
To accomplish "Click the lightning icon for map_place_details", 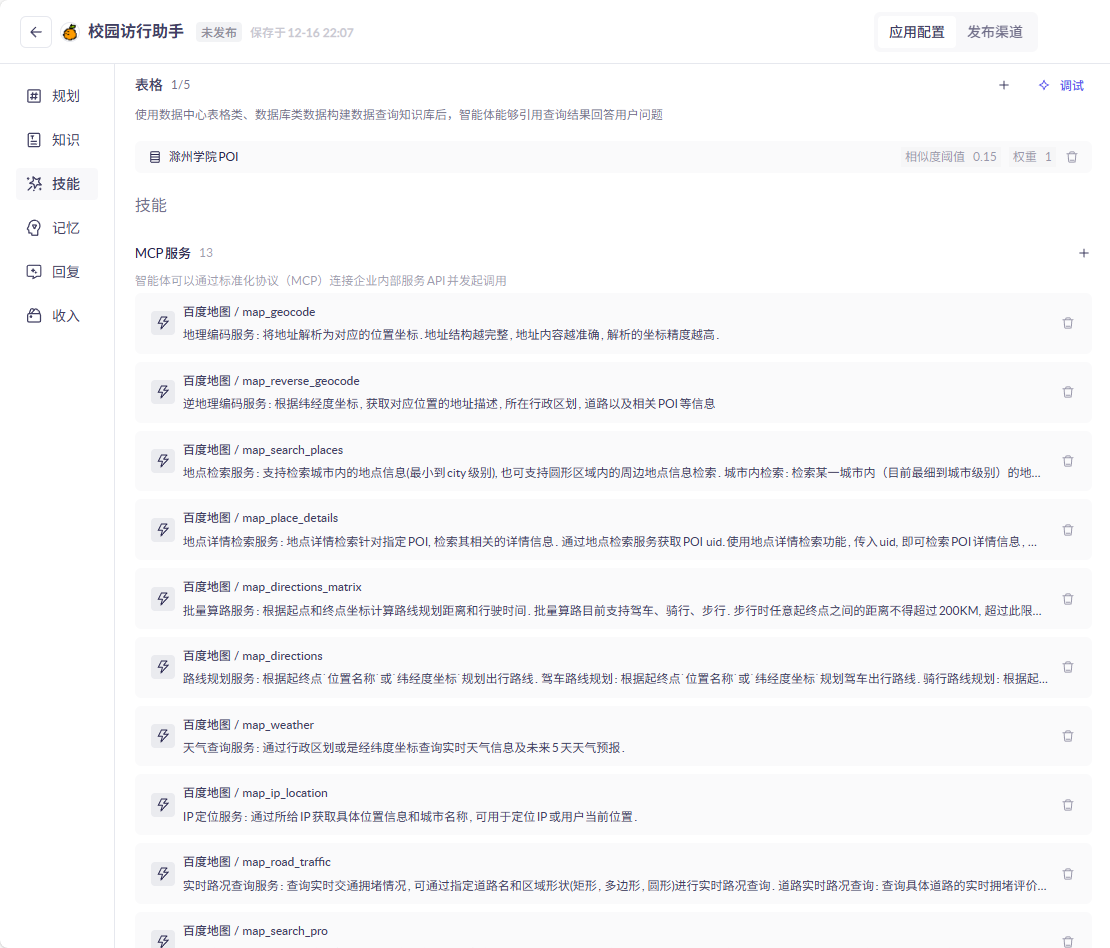I will click(x=163, y=530).
